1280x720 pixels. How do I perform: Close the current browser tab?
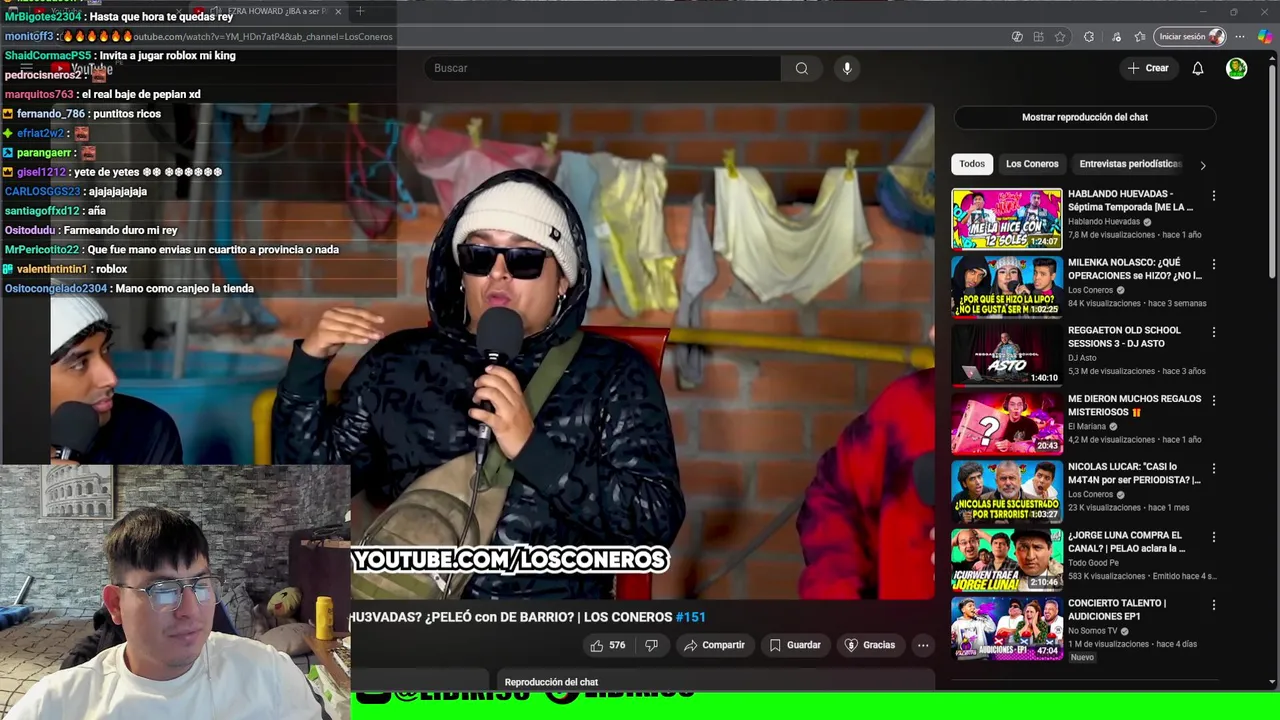click(x=338, y=11)
